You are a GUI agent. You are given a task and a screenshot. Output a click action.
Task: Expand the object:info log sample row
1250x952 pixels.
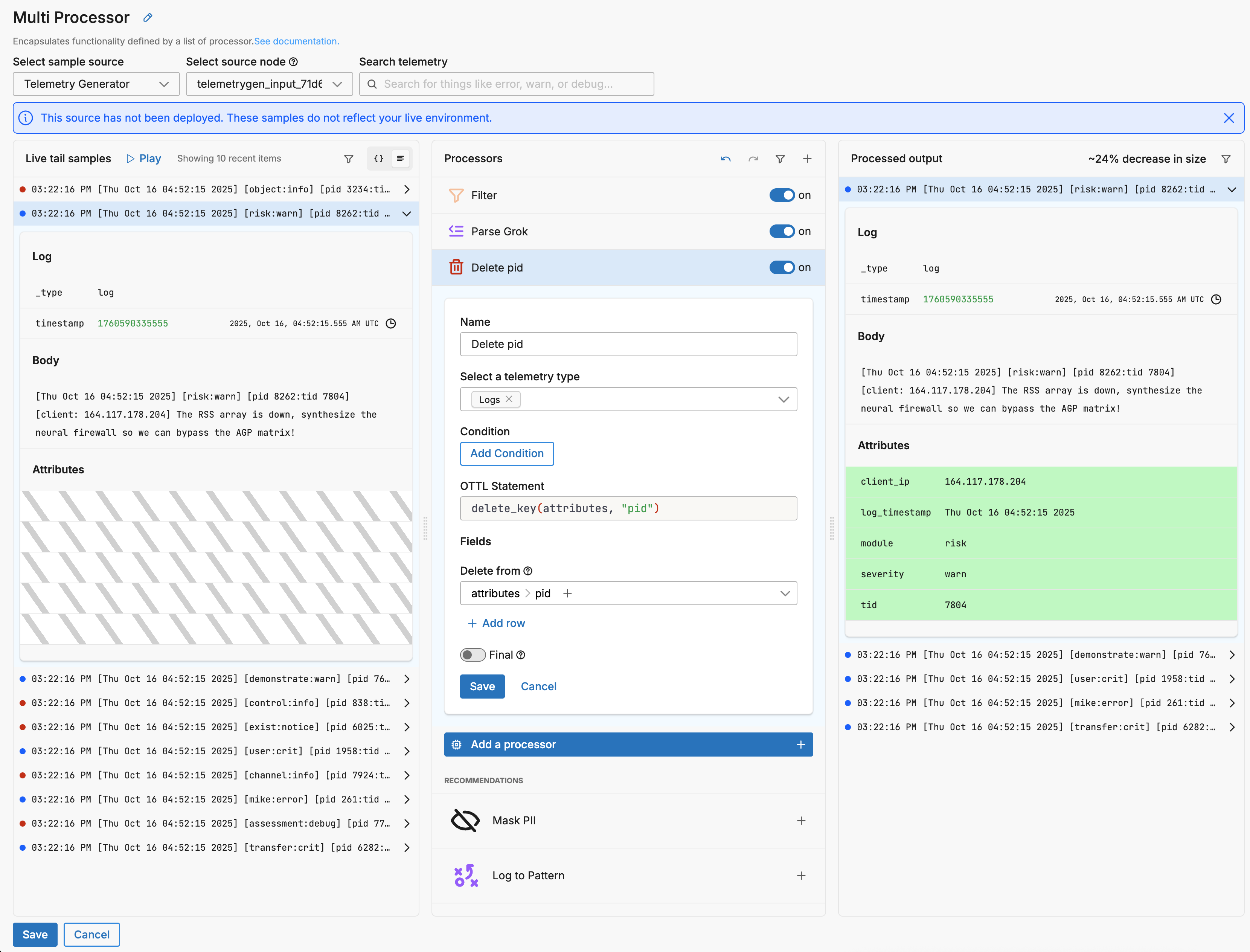(x=406, y=189)
